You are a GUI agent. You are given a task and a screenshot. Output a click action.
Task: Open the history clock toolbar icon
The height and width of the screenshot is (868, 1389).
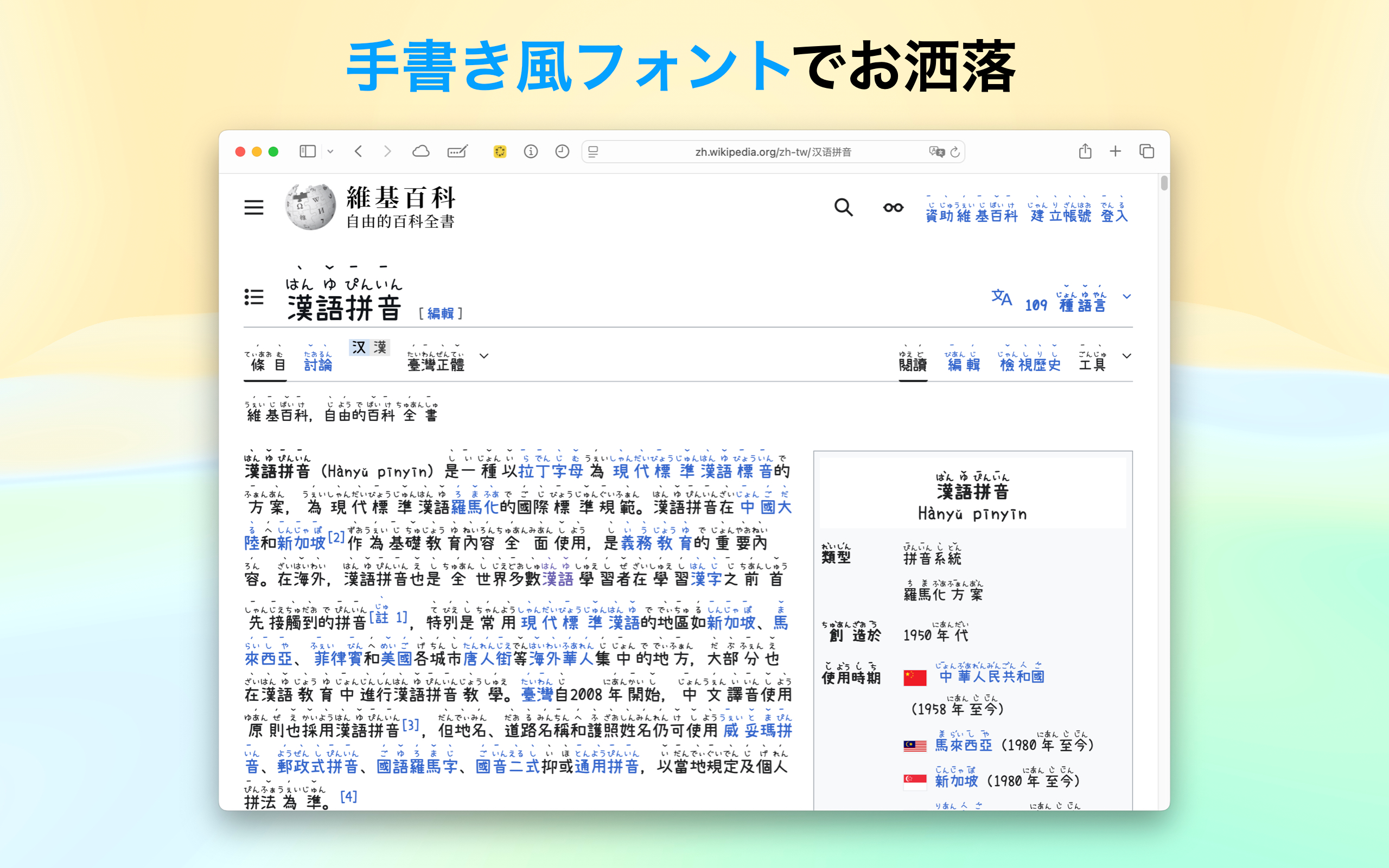(x=563, y=151)
